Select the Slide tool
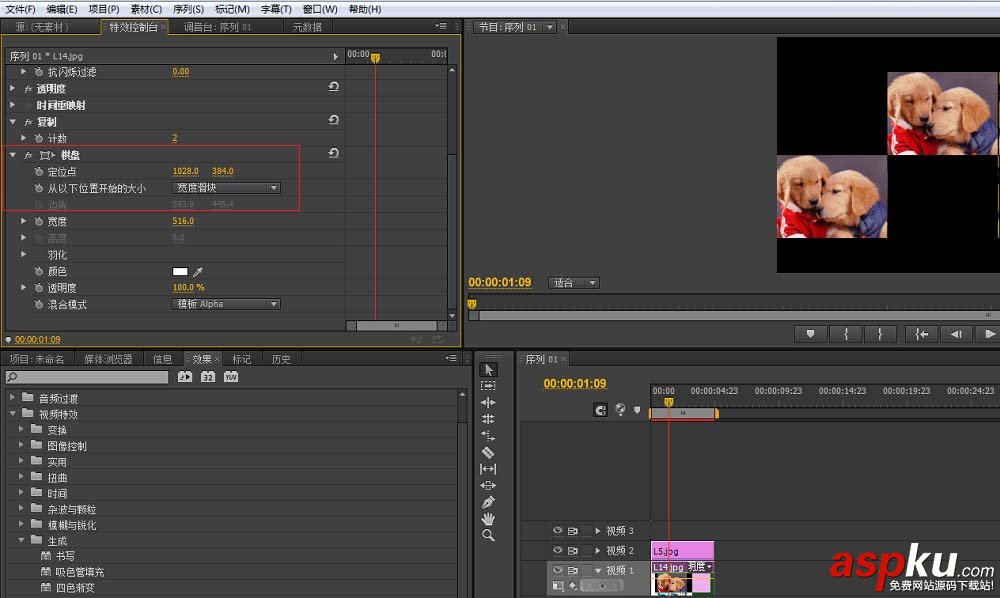This screenshot has width=1000, height=598. (x=488, y=486)
